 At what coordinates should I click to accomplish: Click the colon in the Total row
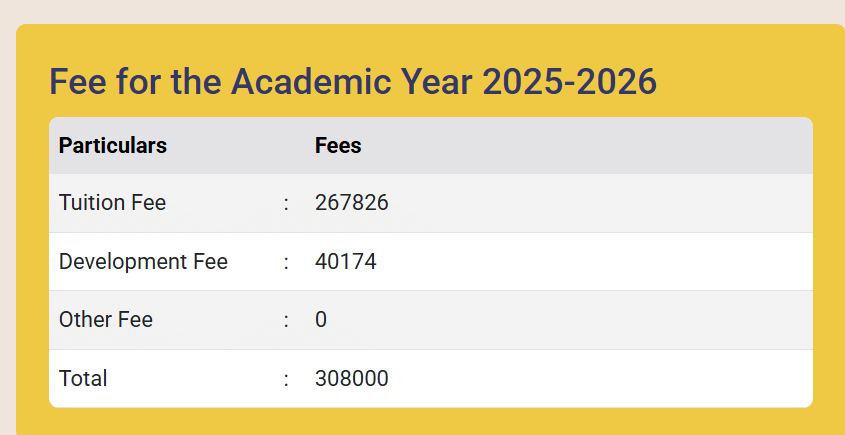pos(286,380)
